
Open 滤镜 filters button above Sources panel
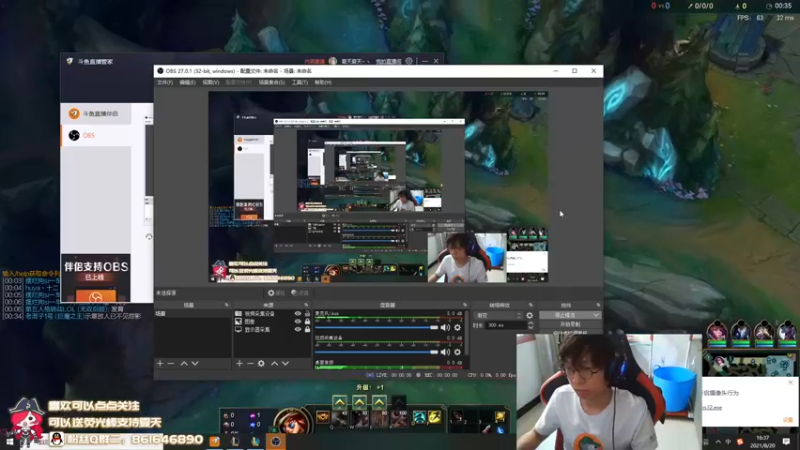(300, 293)
